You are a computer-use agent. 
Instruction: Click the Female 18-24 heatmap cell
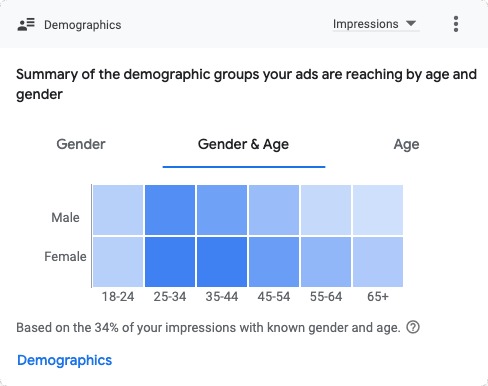click(118, 262)
